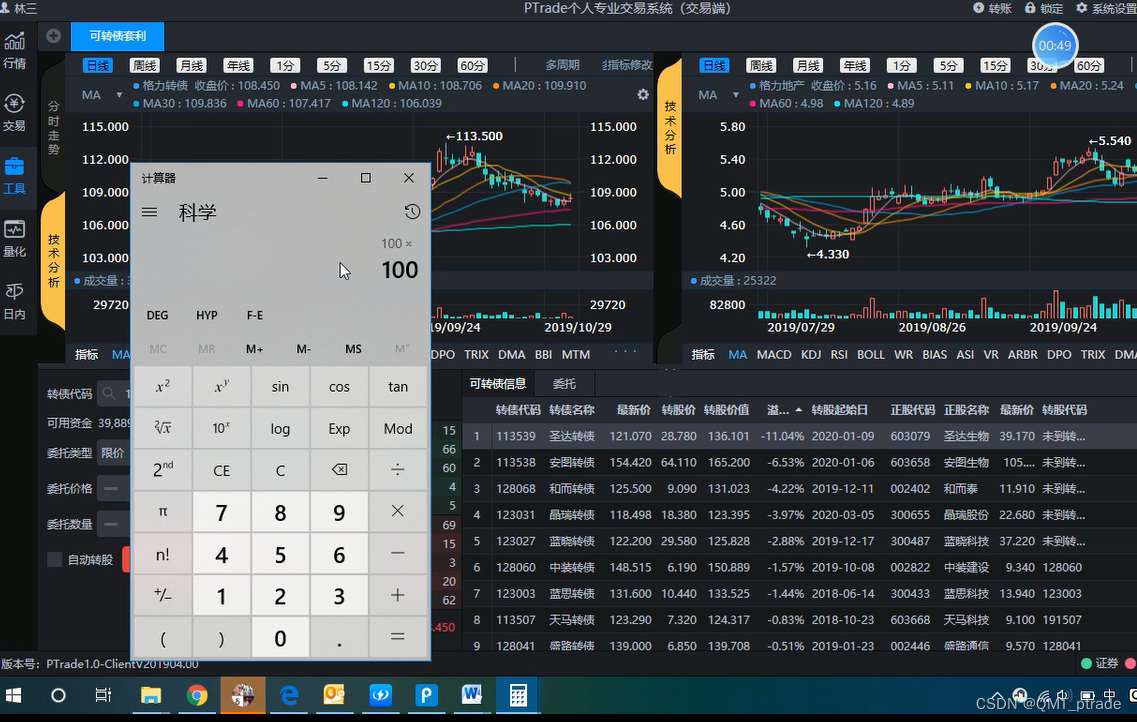Click 指标修改 button on left chart
This screenshot has width=1137, height=722.
click(x=627, y=65)
